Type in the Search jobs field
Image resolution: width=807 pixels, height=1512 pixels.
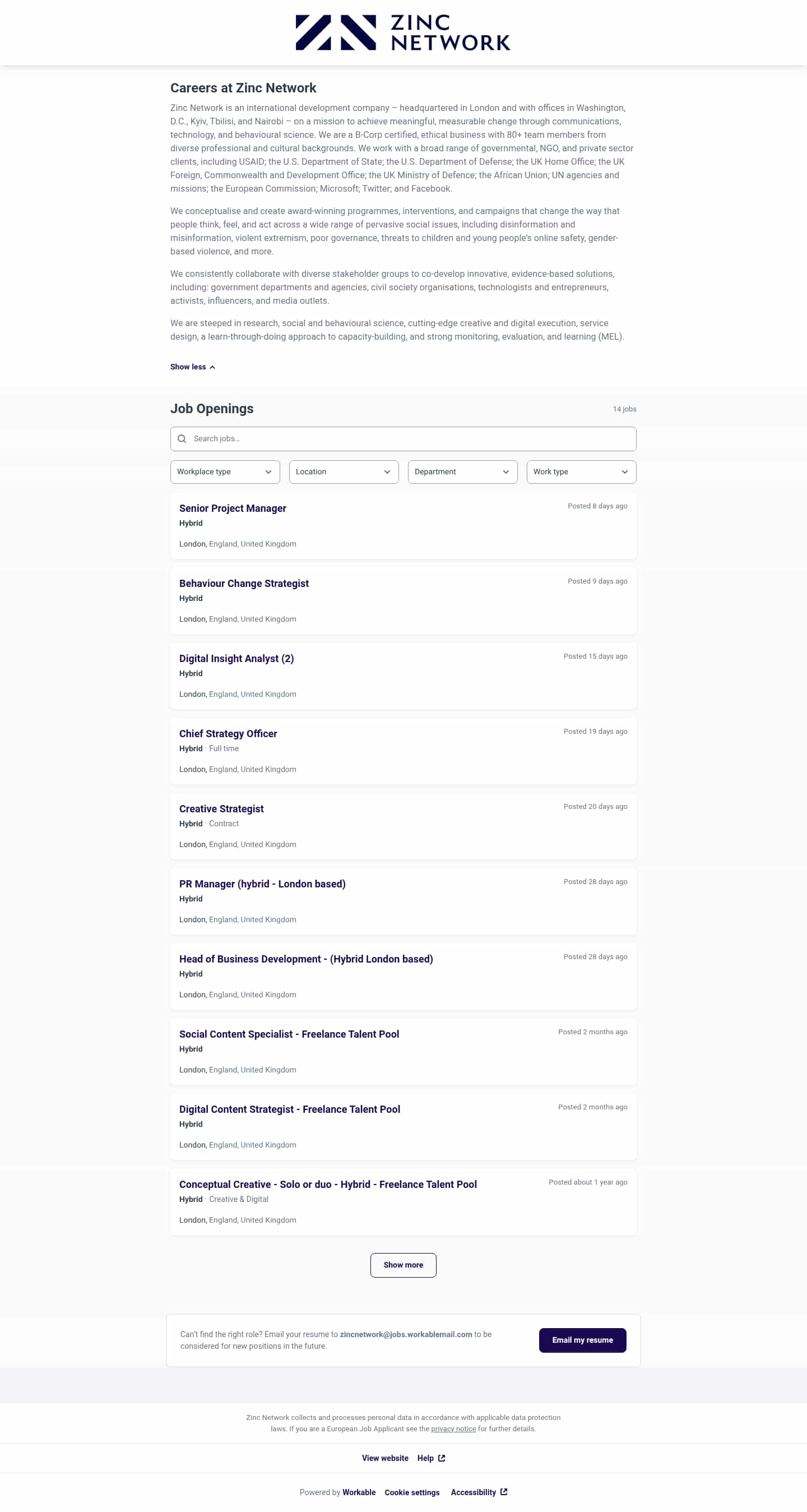[x=411, y=438]
